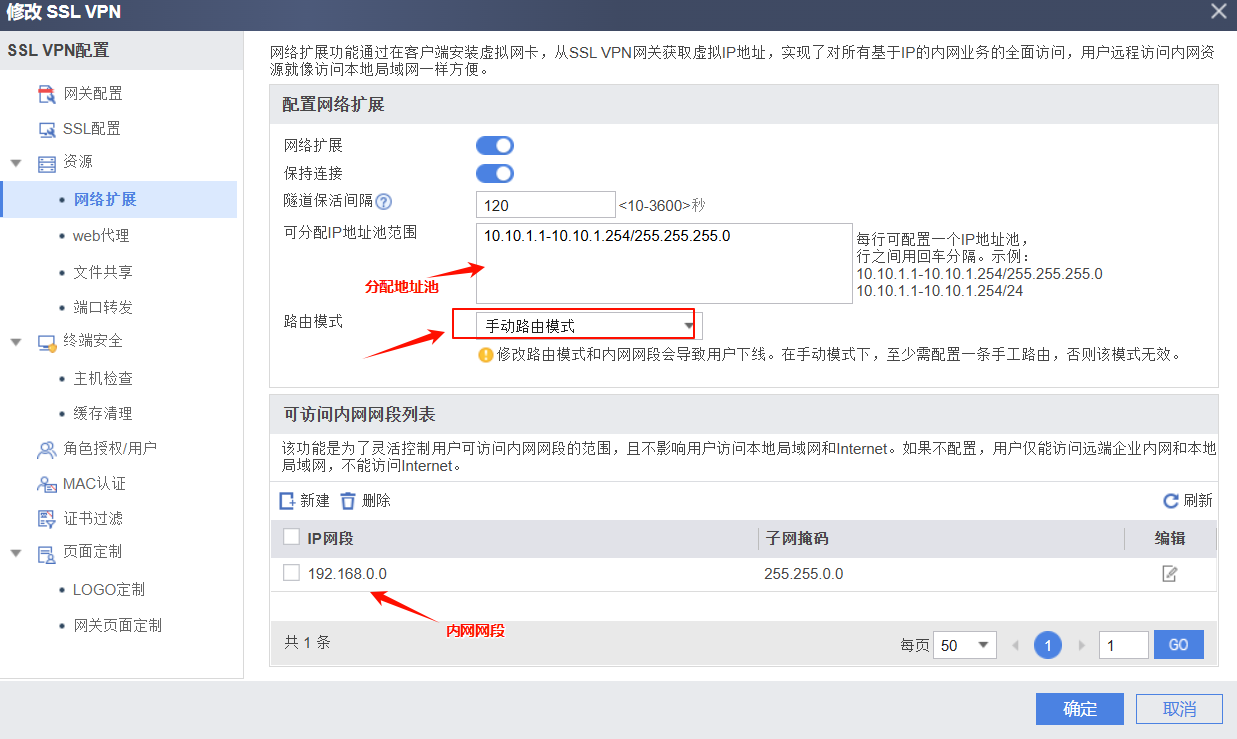Click the help icon beside 隧道保活间隔
1237x739 pixels.
coord(383,202)
